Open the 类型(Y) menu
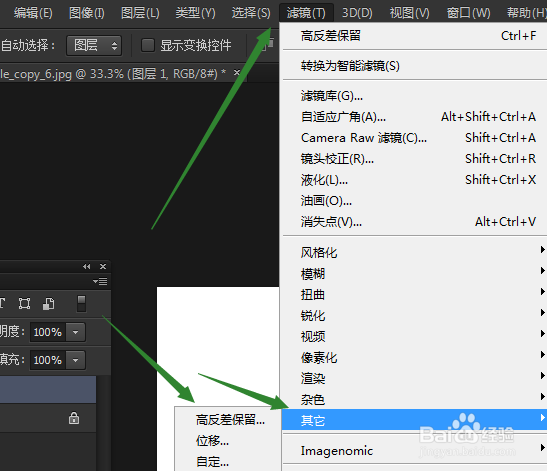This screenshot has width=547, height=471. pos(195,13)
